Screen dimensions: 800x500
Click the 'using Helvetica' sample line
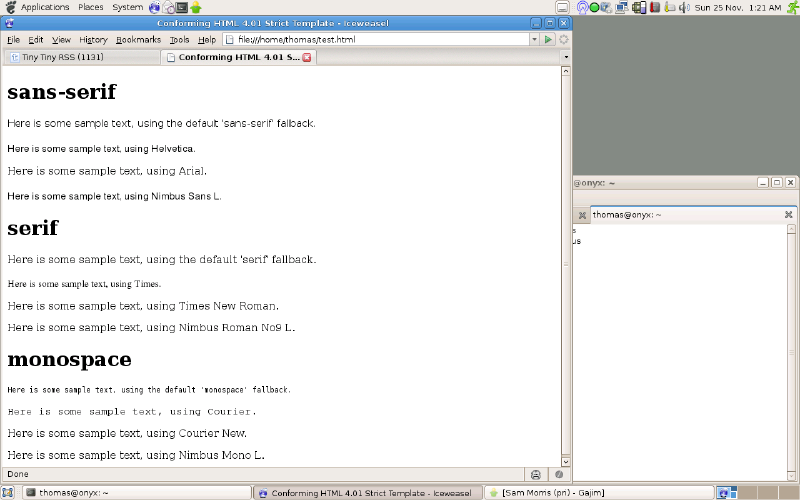click(101, 149)
